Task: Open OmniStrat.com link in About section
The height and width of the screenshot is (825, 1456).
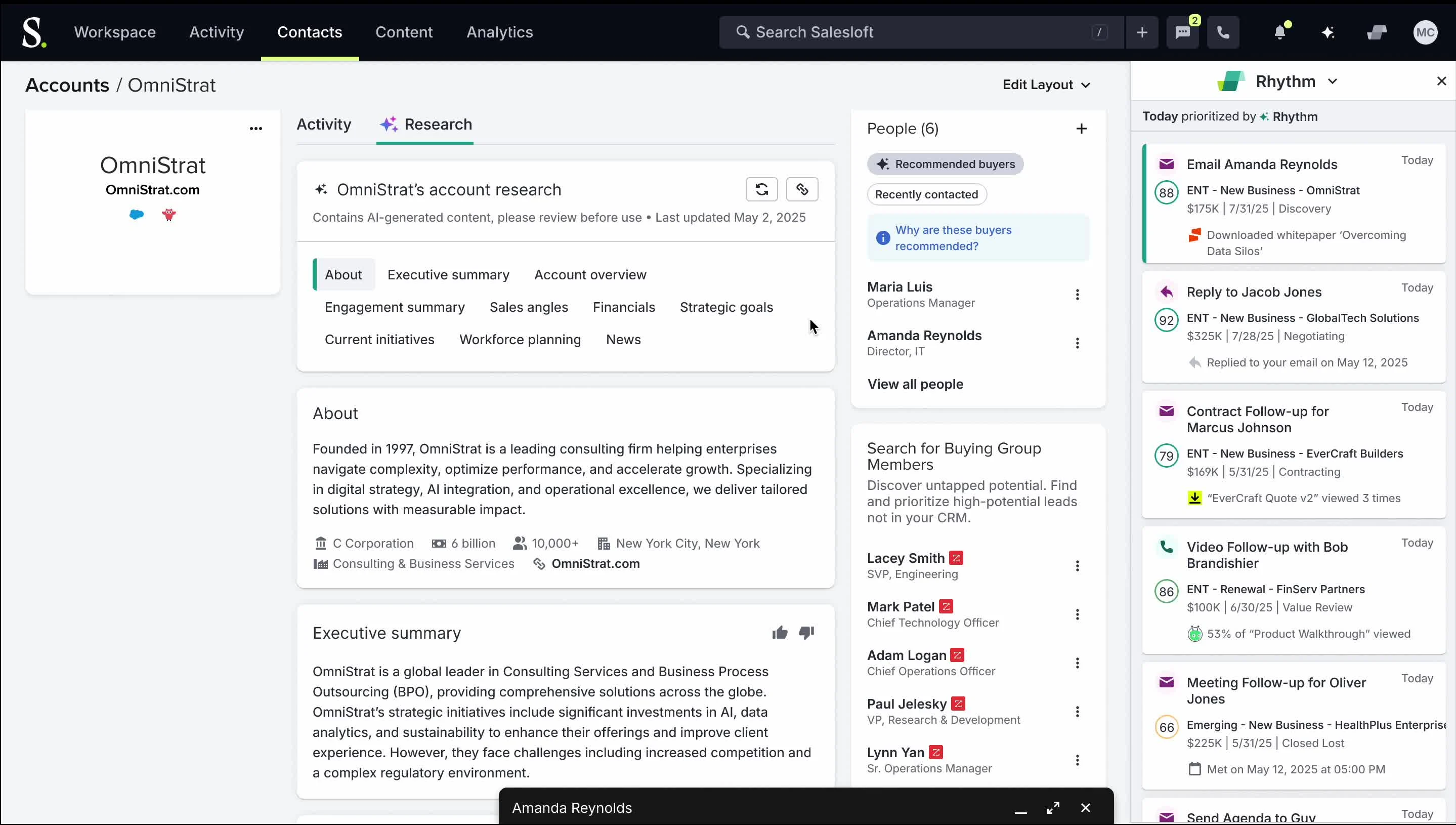Action: click(596, 564)
